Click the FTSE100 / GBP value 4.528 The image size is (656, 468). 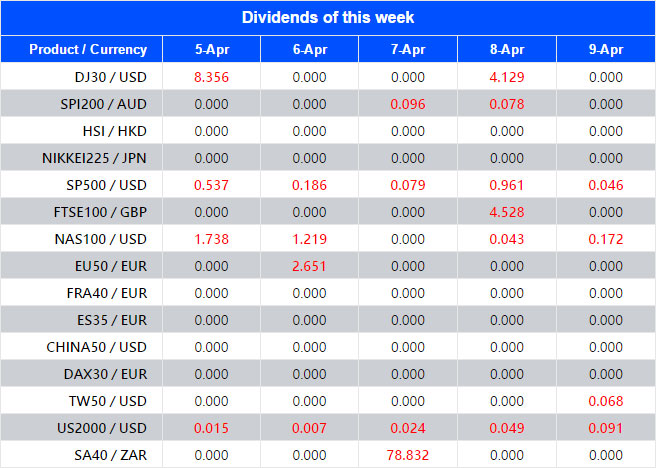506,212
